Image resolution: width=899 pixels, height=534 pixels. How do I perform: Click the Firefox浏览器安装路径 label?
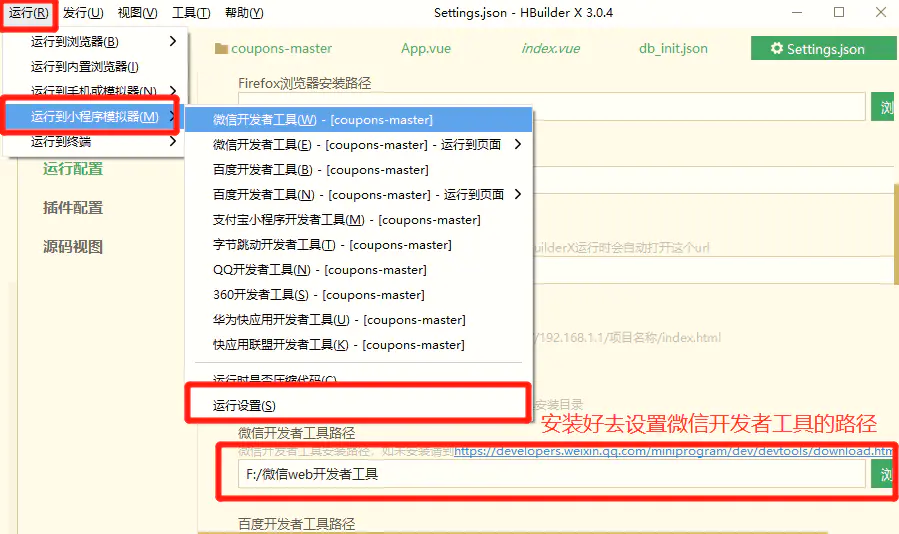304,83
